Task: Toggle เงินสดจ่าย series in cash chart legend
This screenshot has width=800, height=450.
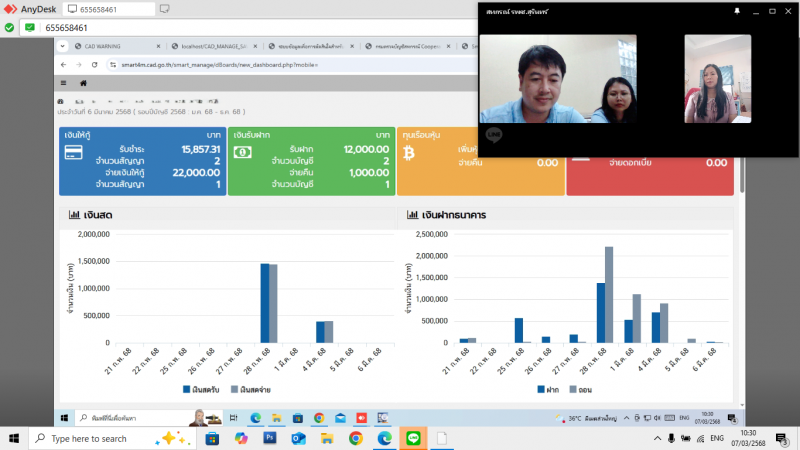Action: (x=251, y=390)
